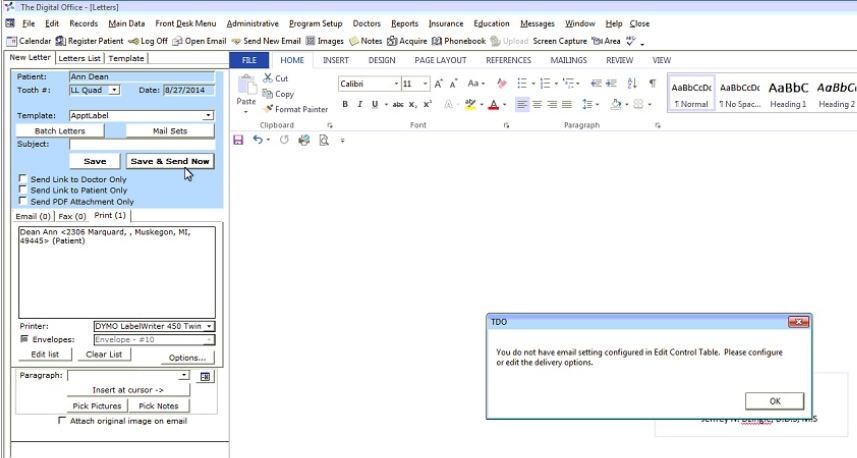Click the Format Painter tool

pyautogui.click(x=295, y=109)
